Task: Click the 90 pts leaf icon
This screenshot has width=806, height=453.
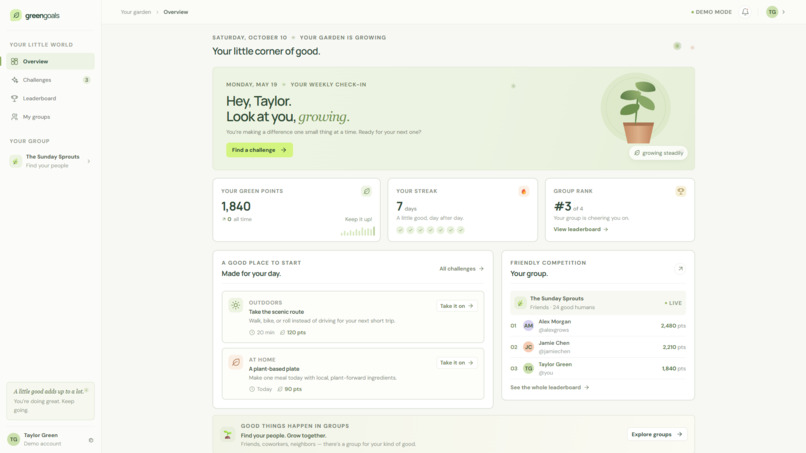Action: click(x=280, y=389)
